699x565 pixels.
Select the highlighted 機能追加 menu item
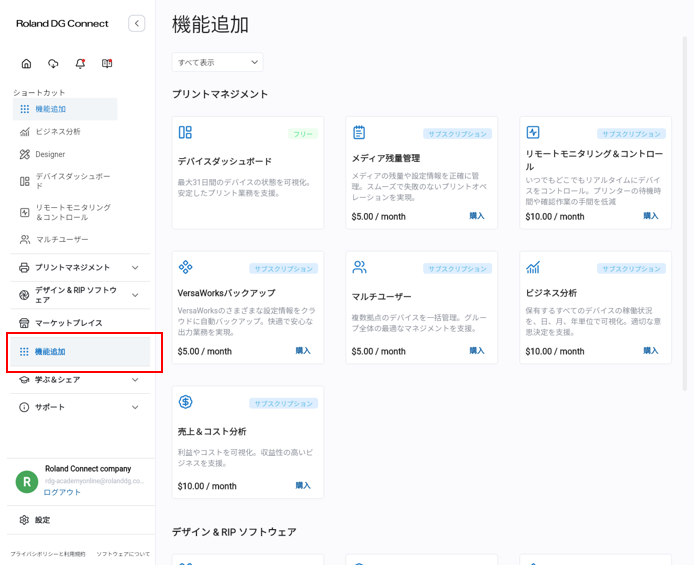click(x=80, y=352)
